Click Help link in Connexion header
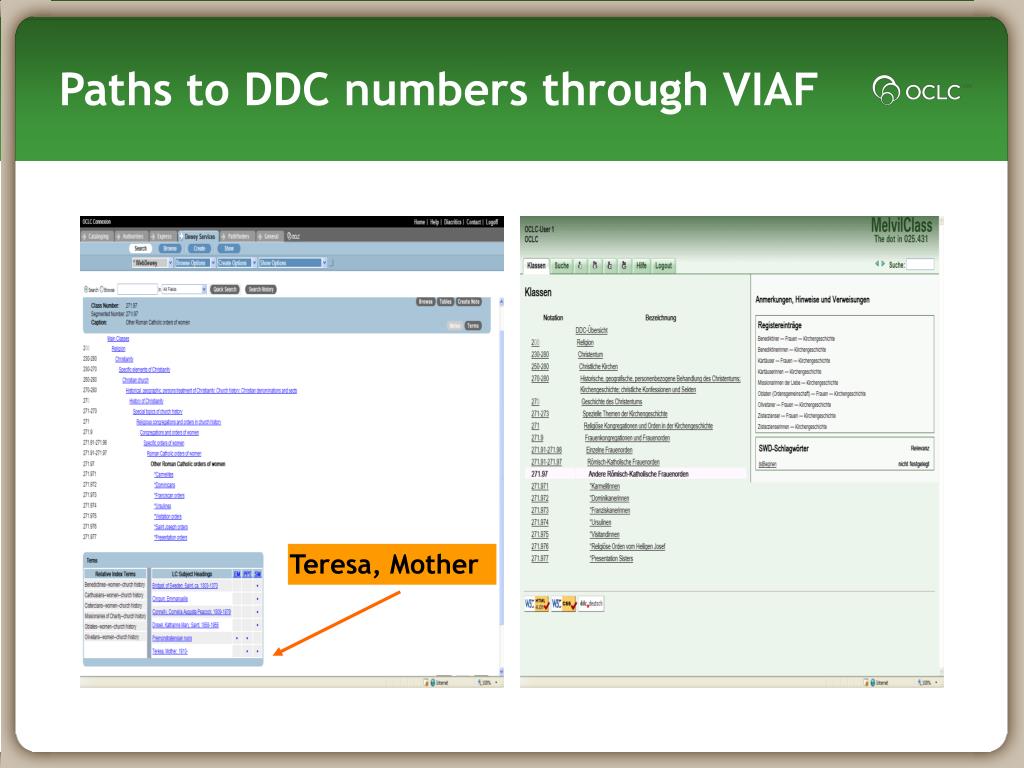1024x768 pixels. click(x=434, y=222)
